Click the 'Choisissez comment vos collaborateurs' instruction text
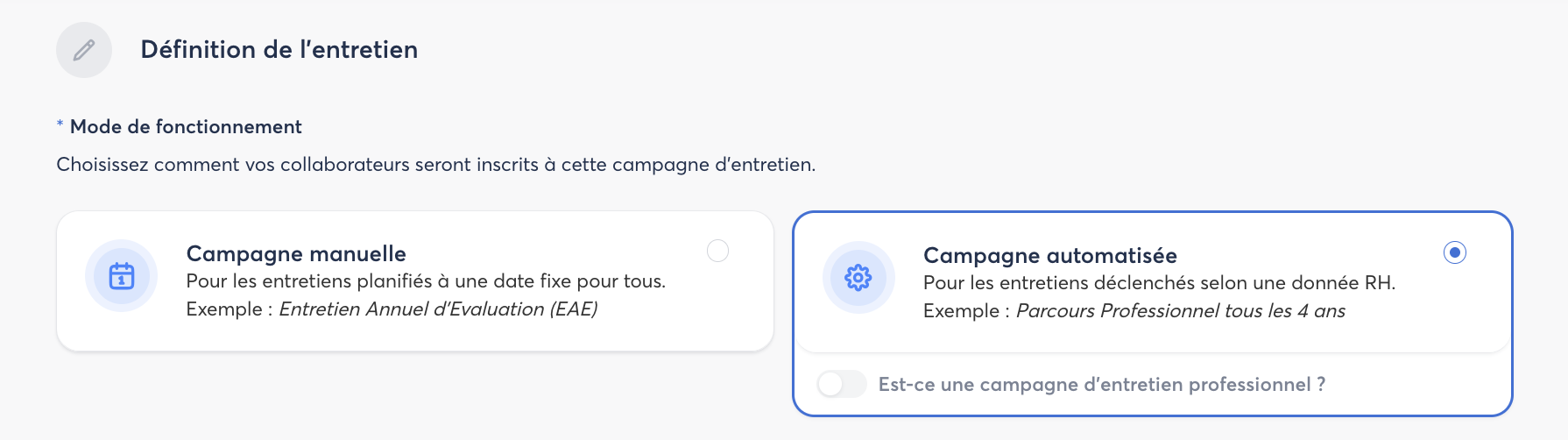1568x440 pixels. click(436, 164)
